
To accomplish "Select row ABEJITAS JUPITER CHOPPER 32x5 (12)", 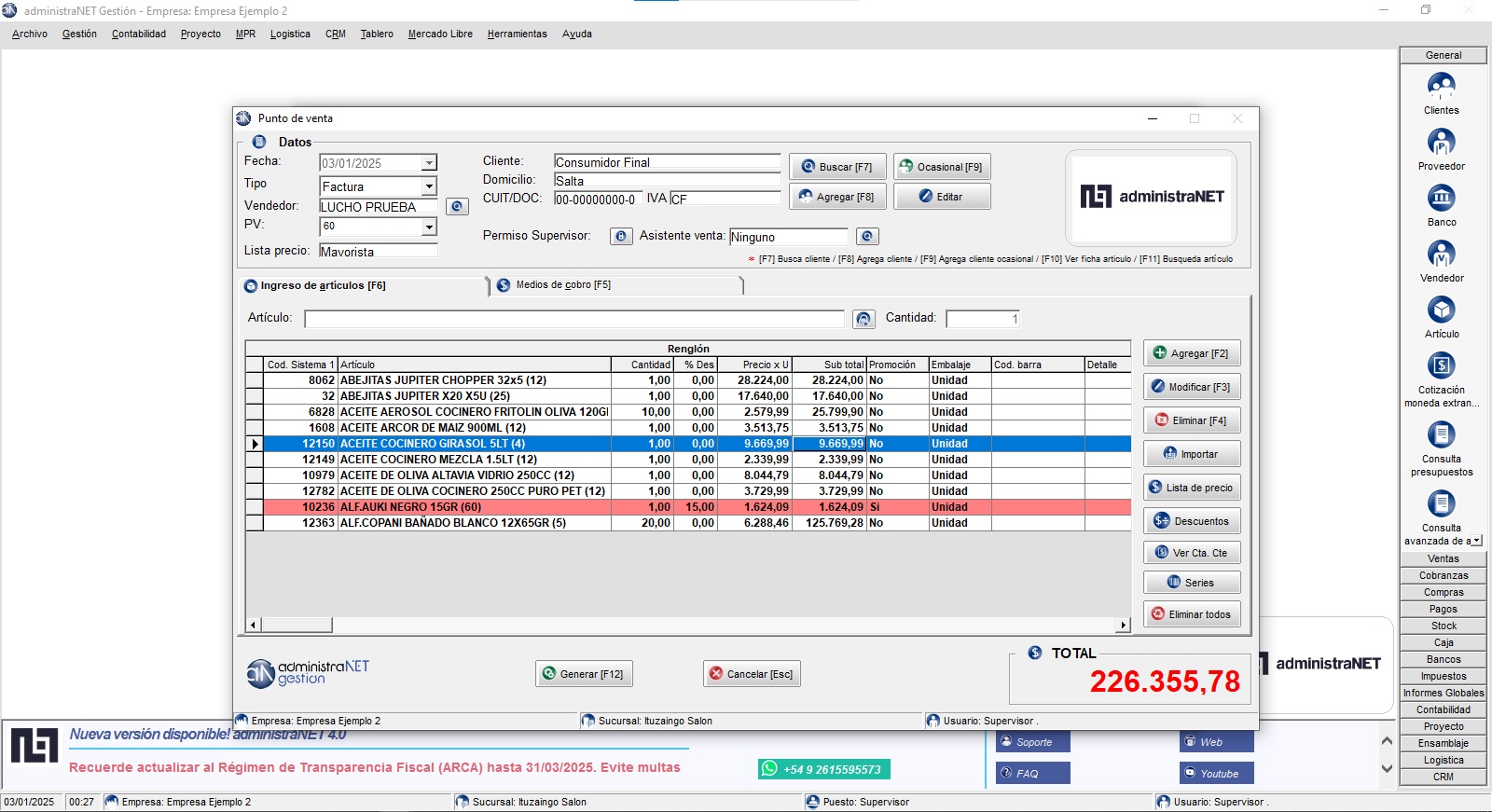I will click(688, 380).
